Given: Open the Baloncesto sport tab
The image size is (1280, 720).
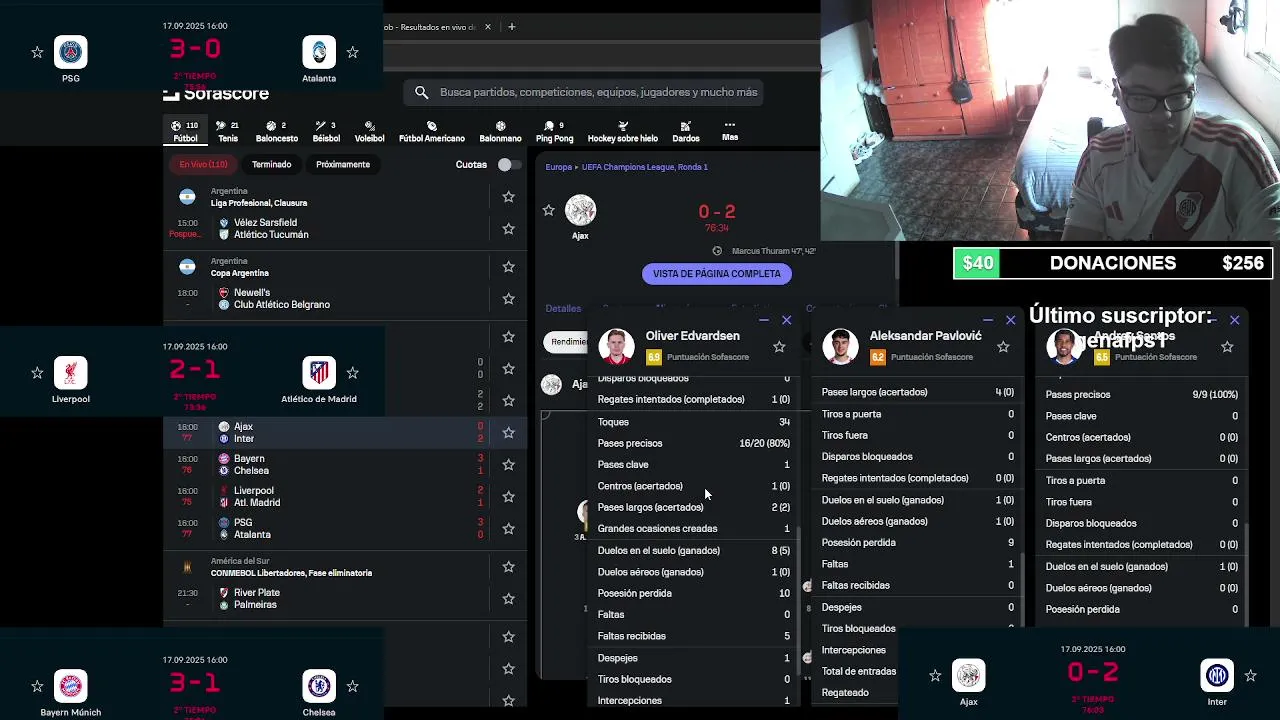Looking at the screenshot, I should click(277, 132).
